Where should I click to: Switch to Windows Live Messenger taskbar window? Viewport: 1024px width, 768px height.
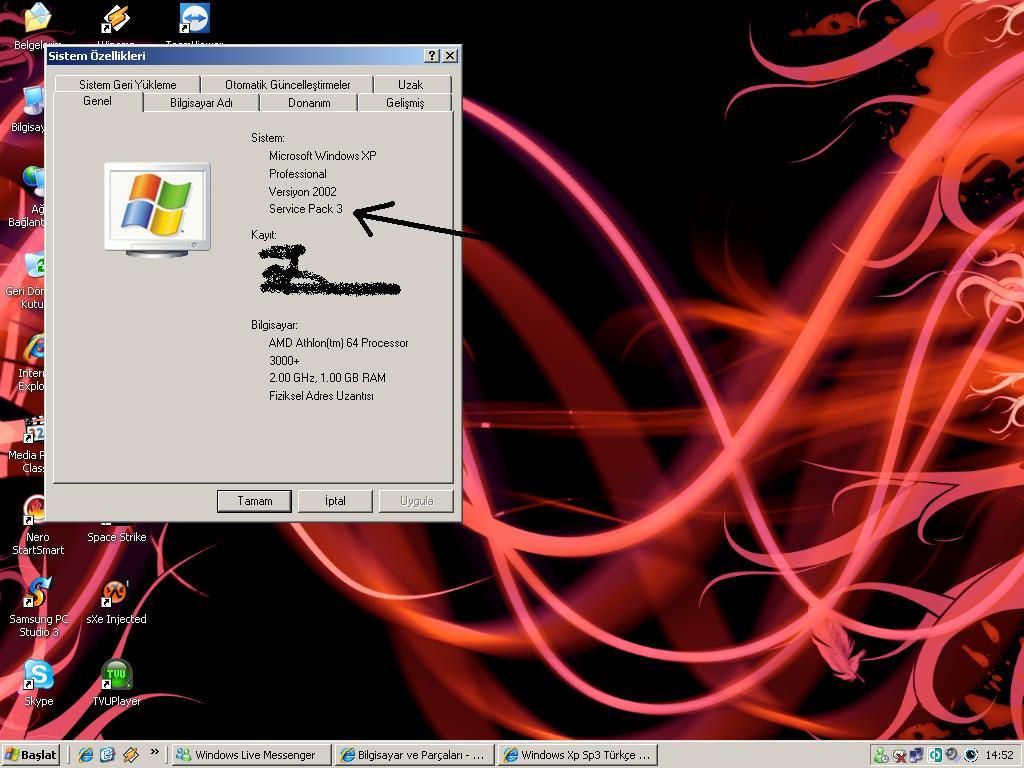252,755
